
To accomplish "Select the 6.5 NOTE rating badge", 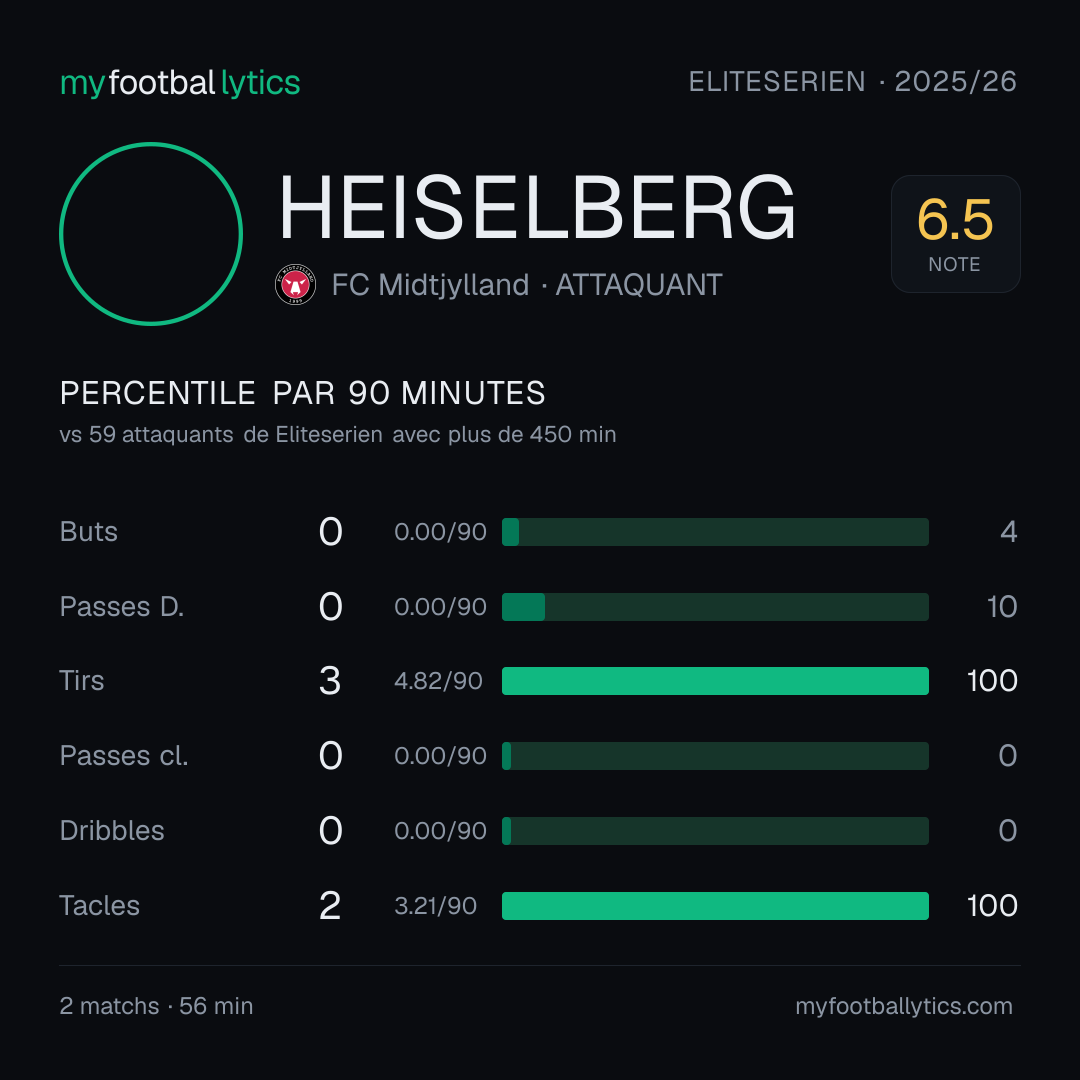I will (955, 234).
